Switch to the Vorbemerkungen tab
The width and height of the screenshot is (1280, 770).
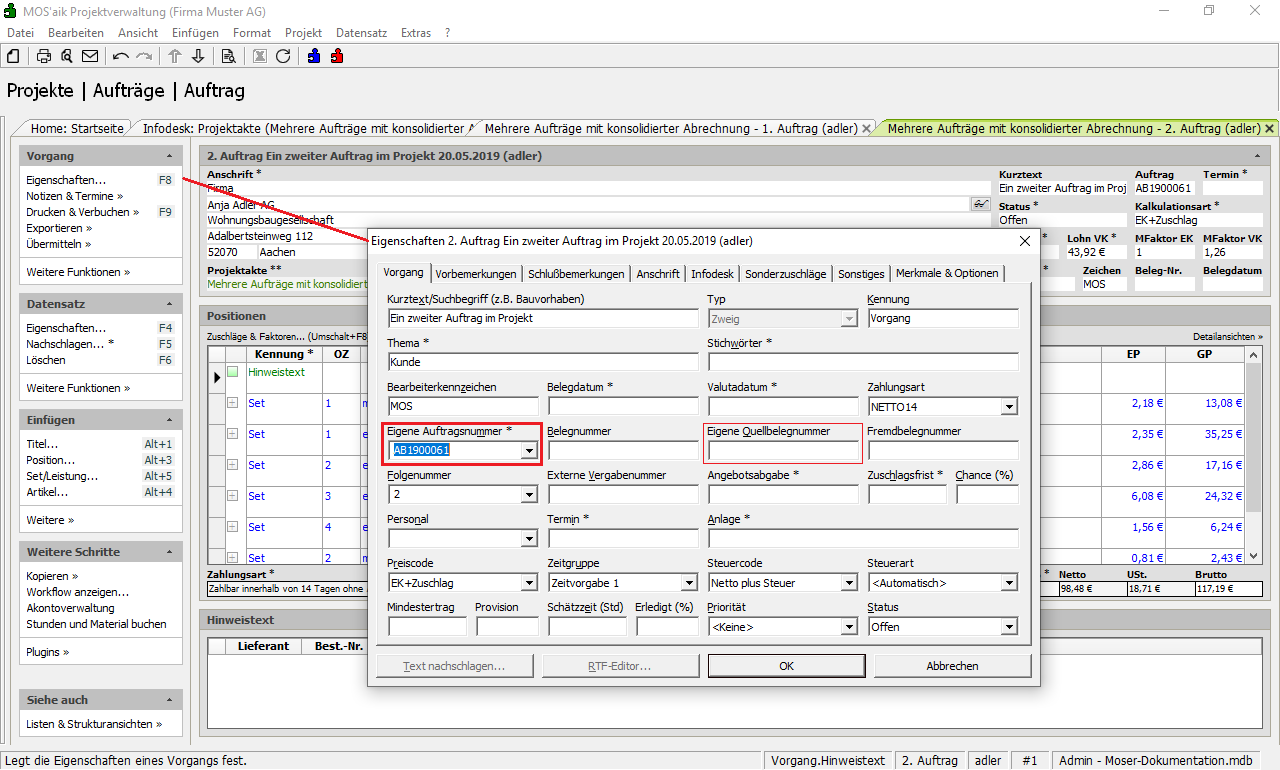pos(476,274)
